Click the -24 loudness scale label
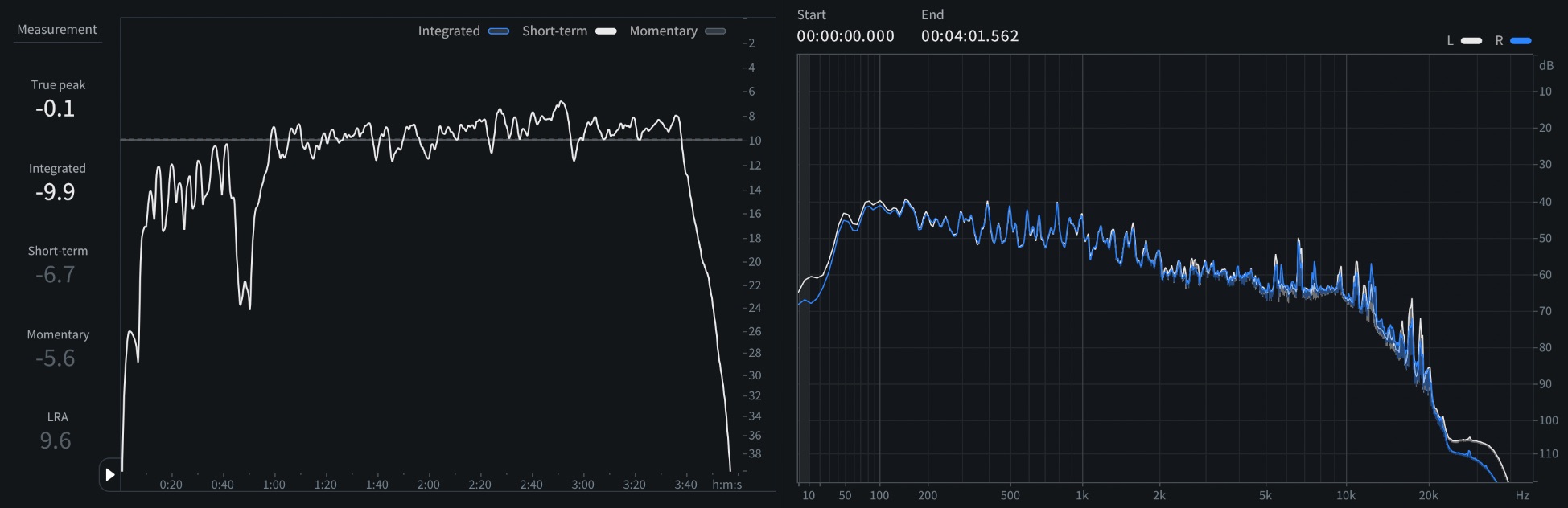The image size is (1568, 508). pos(752,308)
